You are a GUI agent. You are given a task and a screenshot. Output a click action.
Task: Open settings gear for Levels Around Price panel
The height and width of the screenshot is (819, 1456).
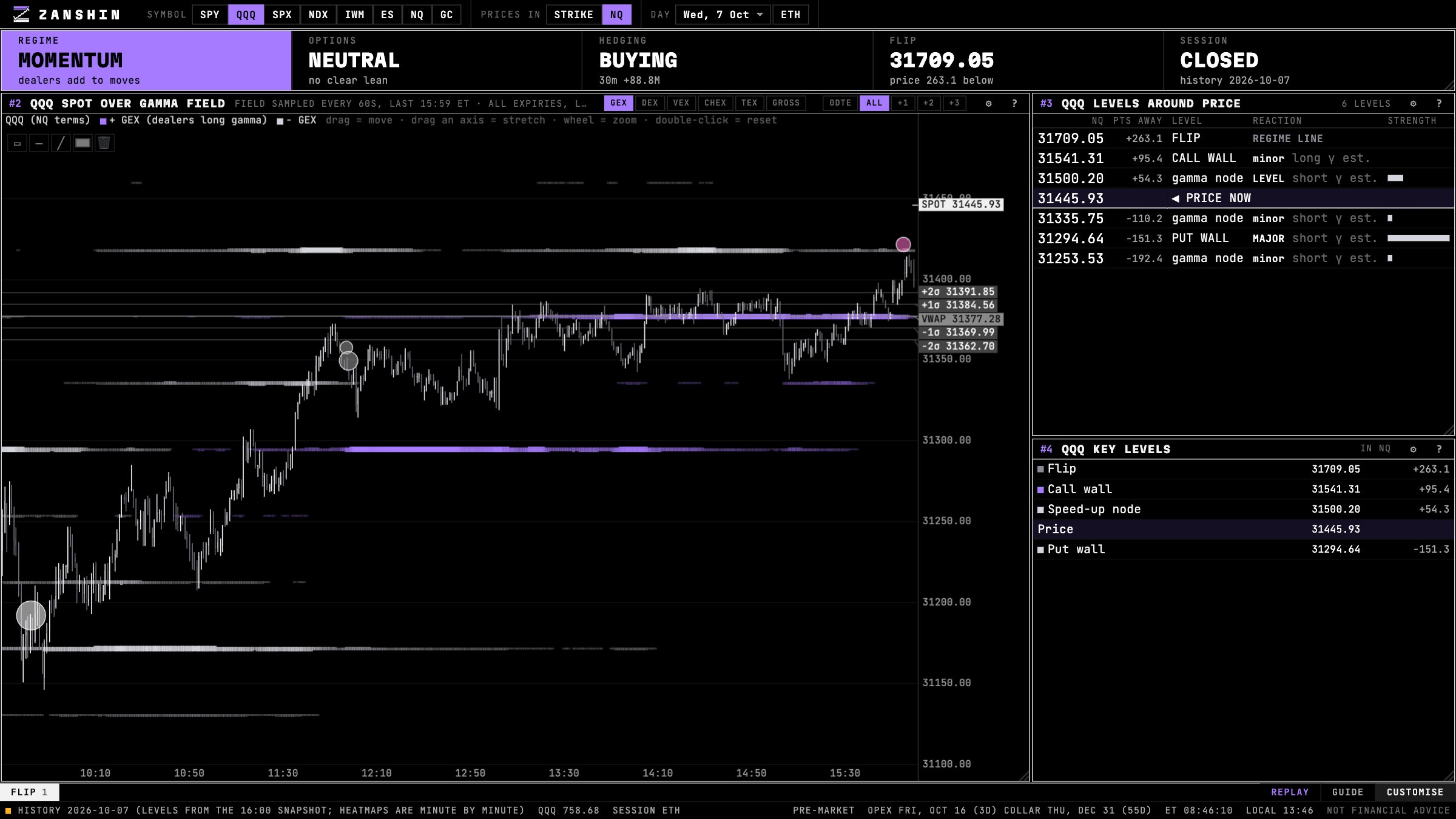1413,103
